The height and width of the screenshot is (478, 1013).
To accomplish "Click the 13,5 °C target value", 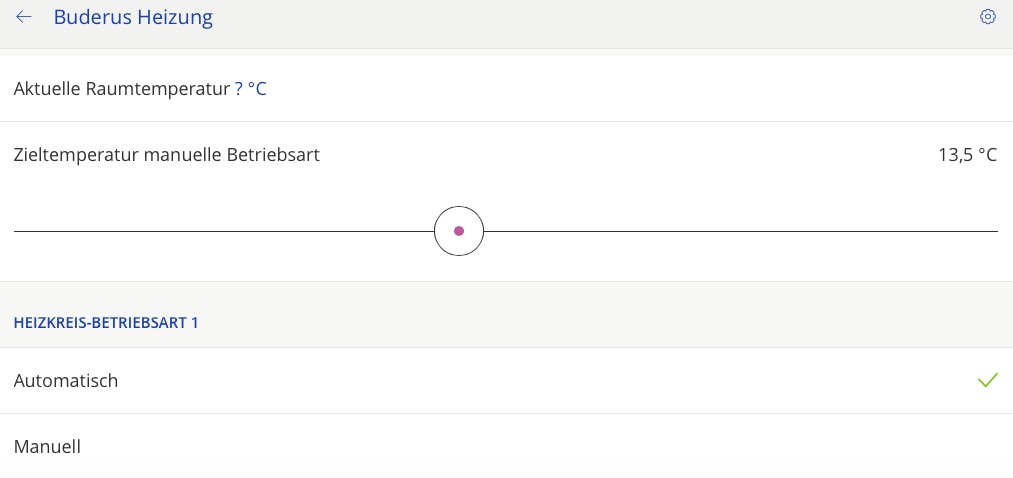I will [967, 155].
